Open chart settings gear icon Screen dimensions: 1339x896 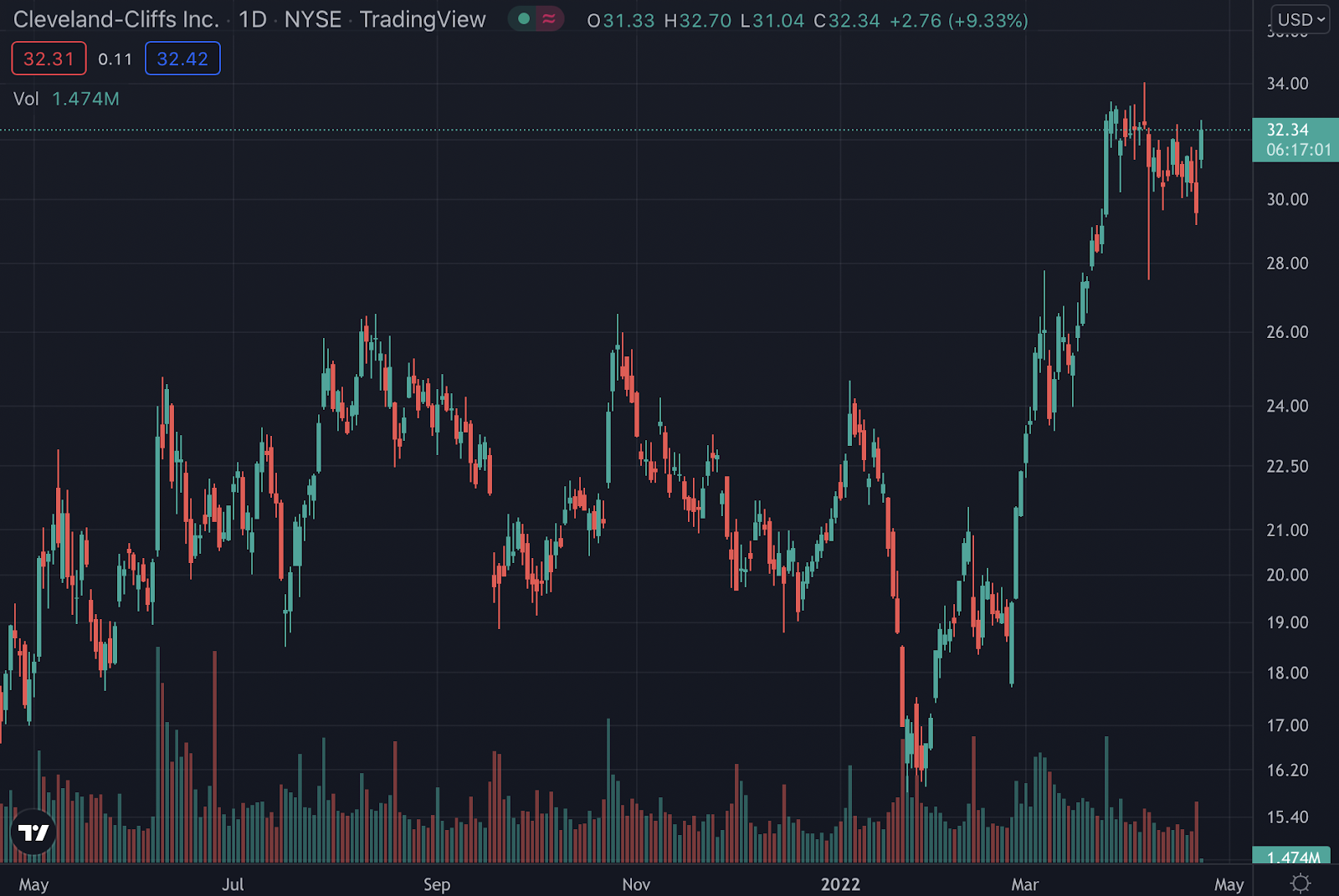[1301, 883]
